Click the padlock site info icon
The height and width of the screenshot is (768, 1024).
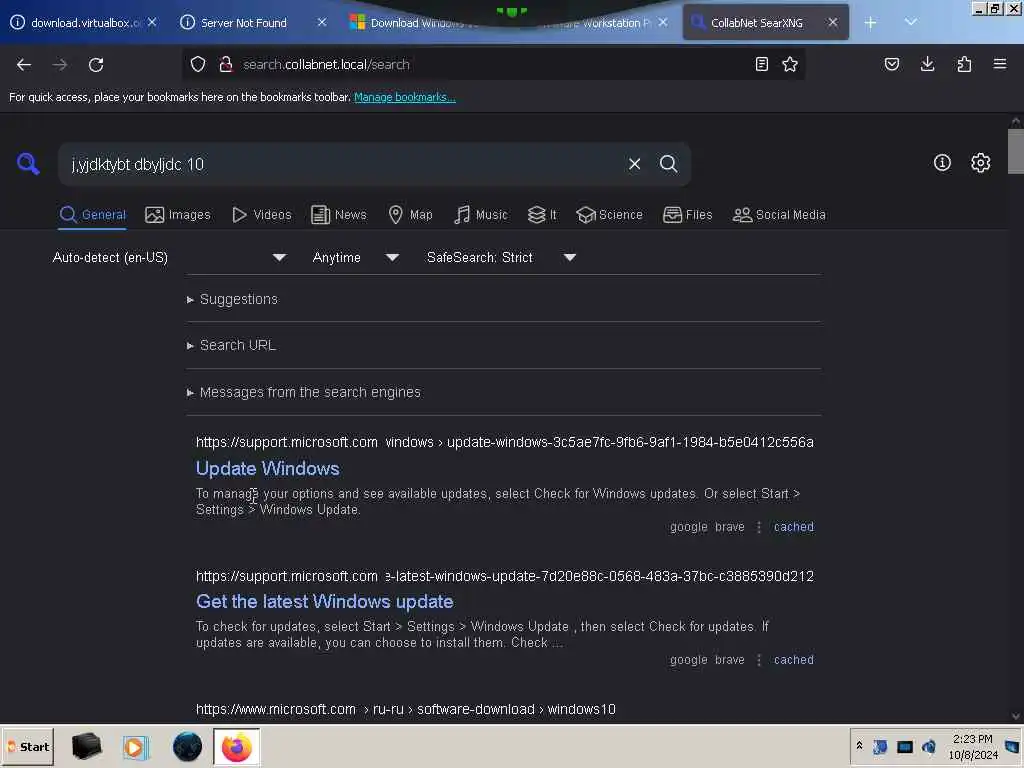click(x=226, y=64)
